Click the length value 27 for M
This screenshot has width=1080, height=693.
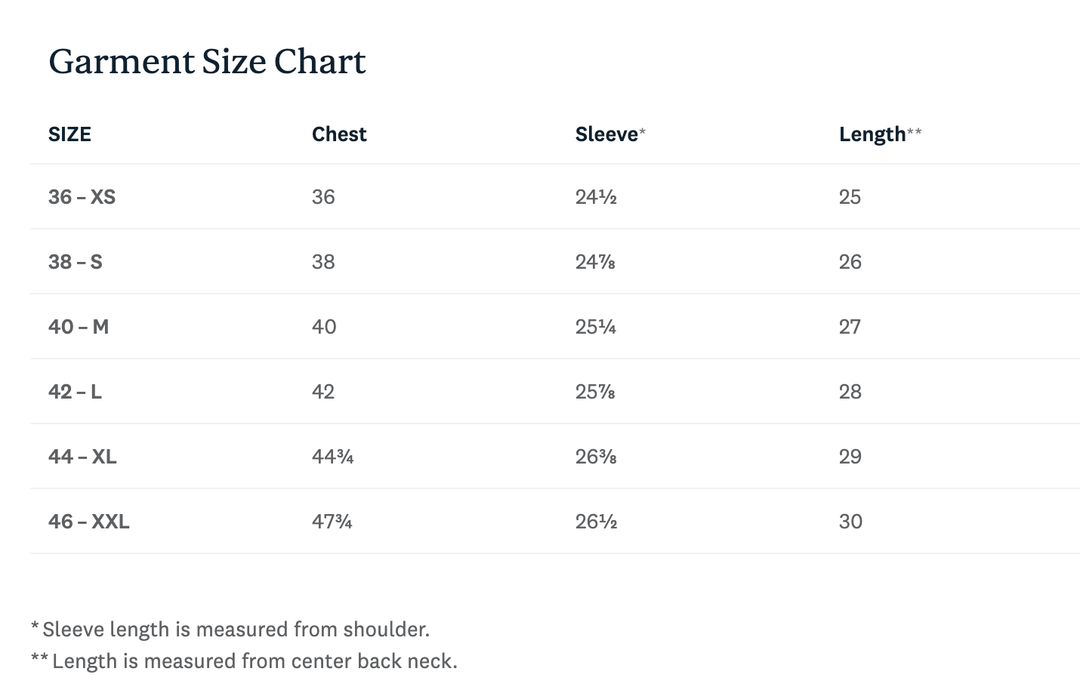(850, 327)
